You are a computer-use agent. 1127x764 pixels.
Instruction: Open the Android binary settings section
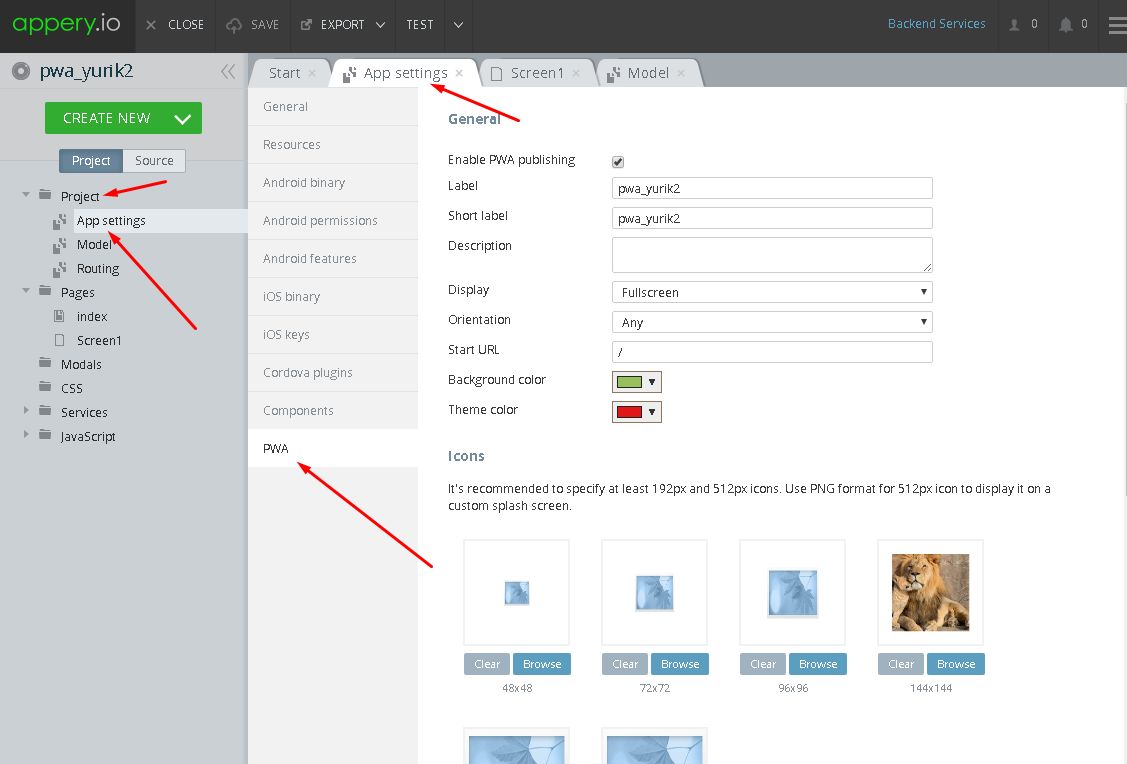pos(333,183)
